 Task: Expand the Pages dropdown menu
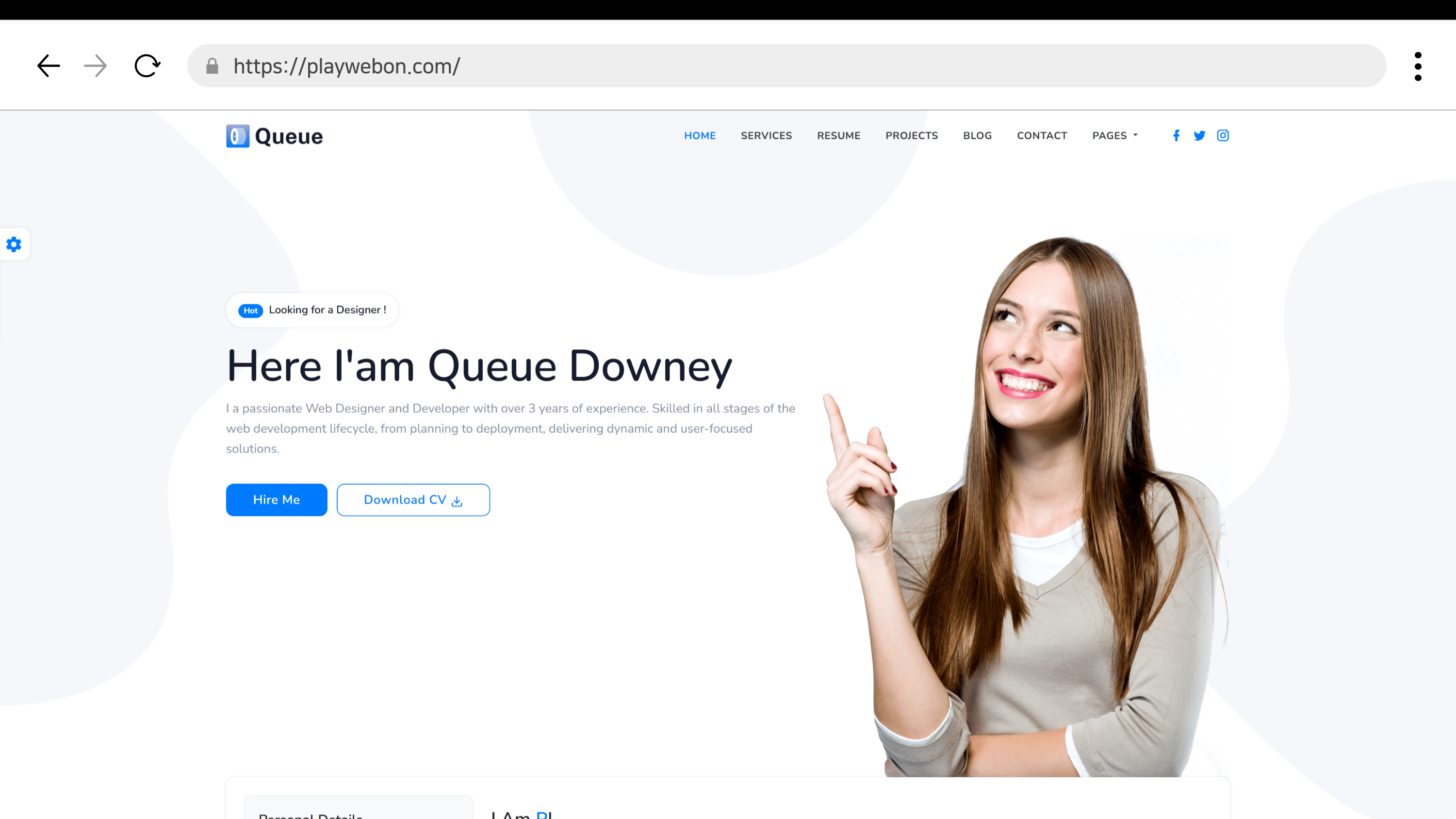point(1114,136)
